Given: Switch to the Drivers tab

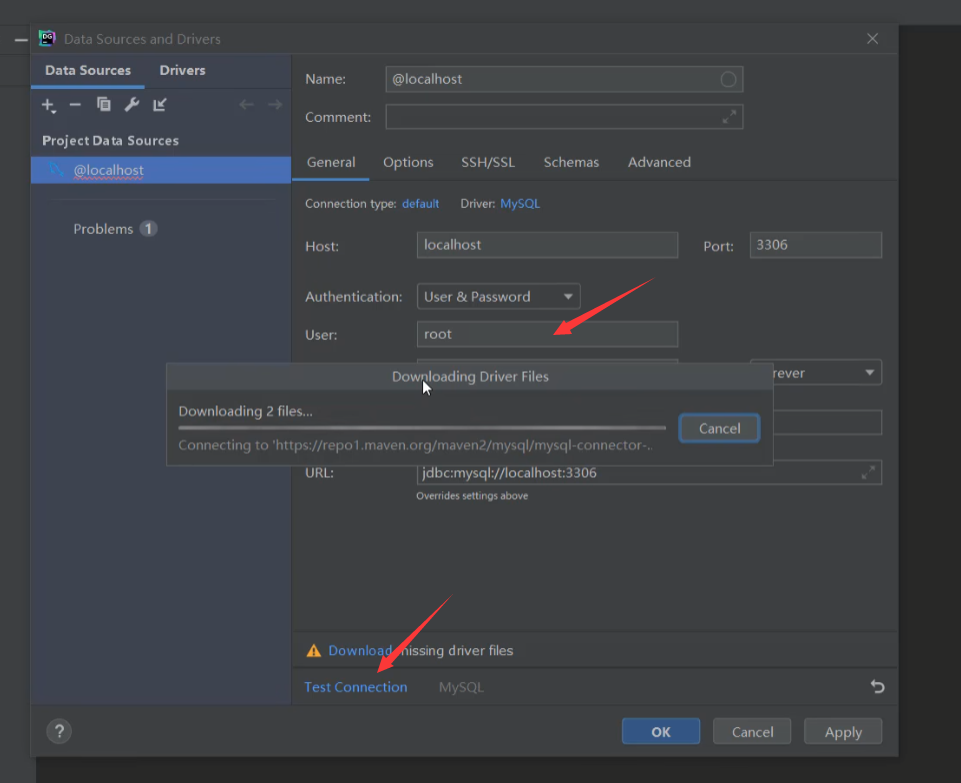Looking at the screenshot, I should click(183, 70).
